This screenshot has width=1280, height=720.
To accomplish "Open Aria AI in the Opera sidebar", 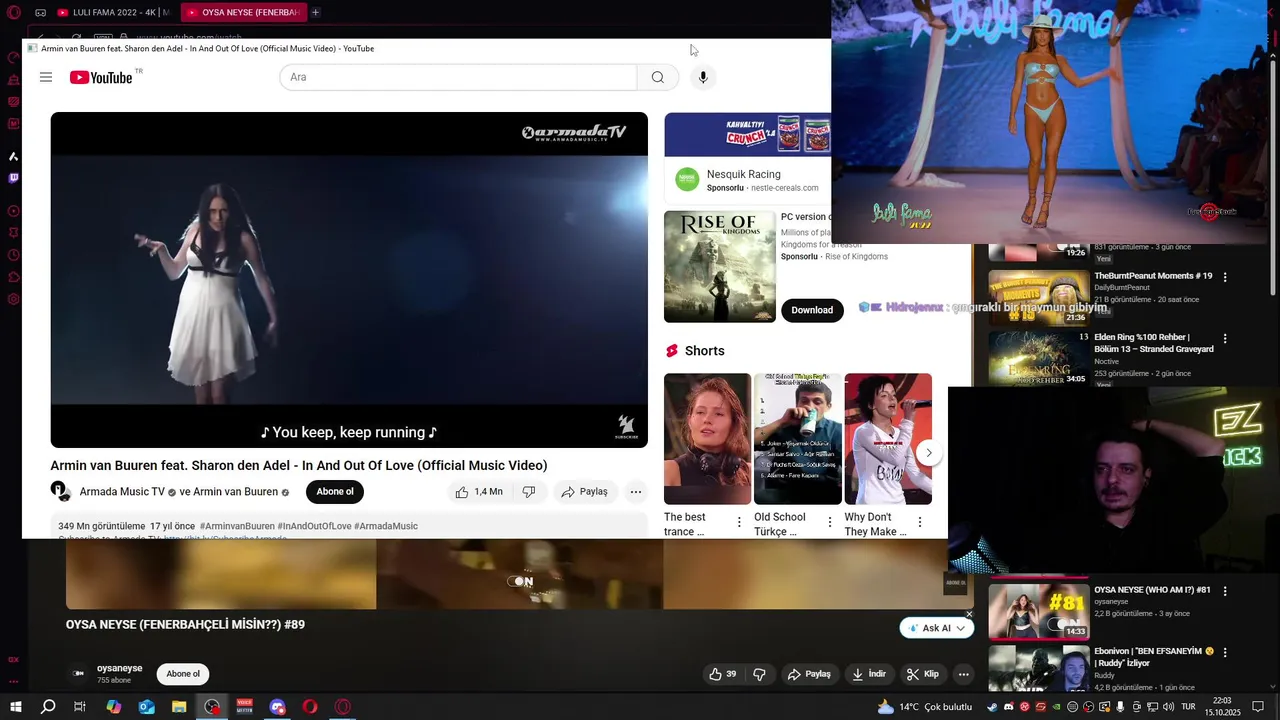I will [13, 156].
